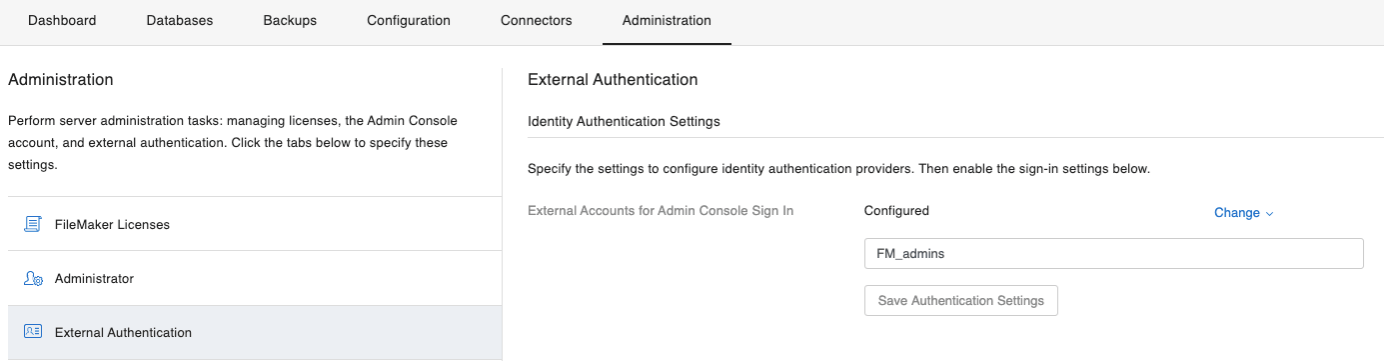Screen dimensions: 1384x361
Task: Click the Administration sidebar heading
Action: [x=61, y=79]
